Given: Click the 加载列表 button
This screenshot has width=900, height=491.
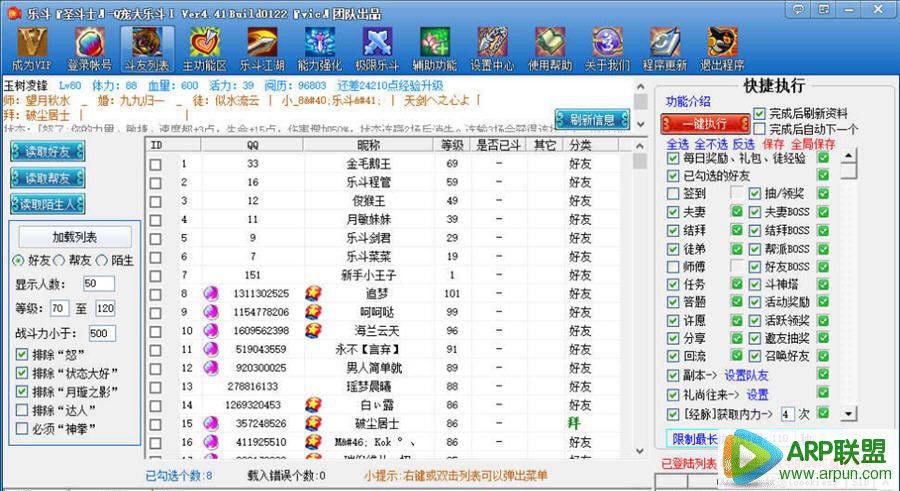Looking at the screenshot, I should click(x=75, y=237).
